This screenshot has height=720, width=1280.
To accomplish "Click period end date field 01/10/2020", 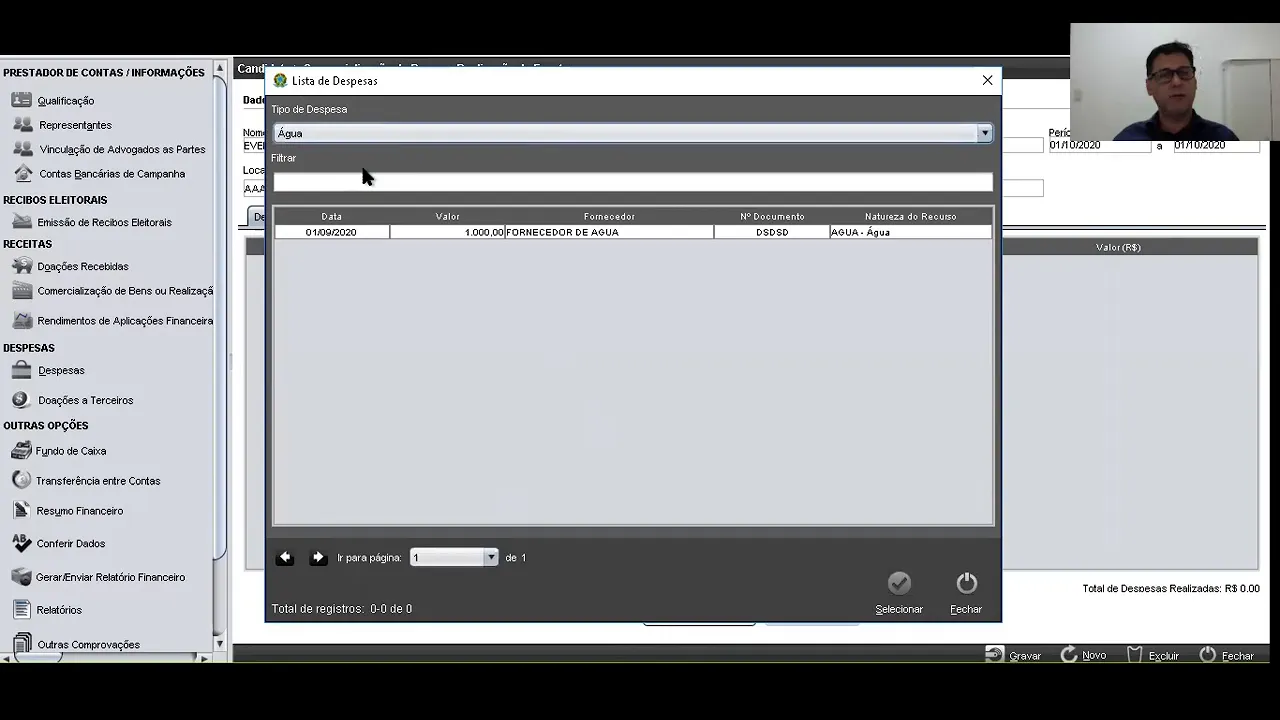I will [x=1216, y=145].
